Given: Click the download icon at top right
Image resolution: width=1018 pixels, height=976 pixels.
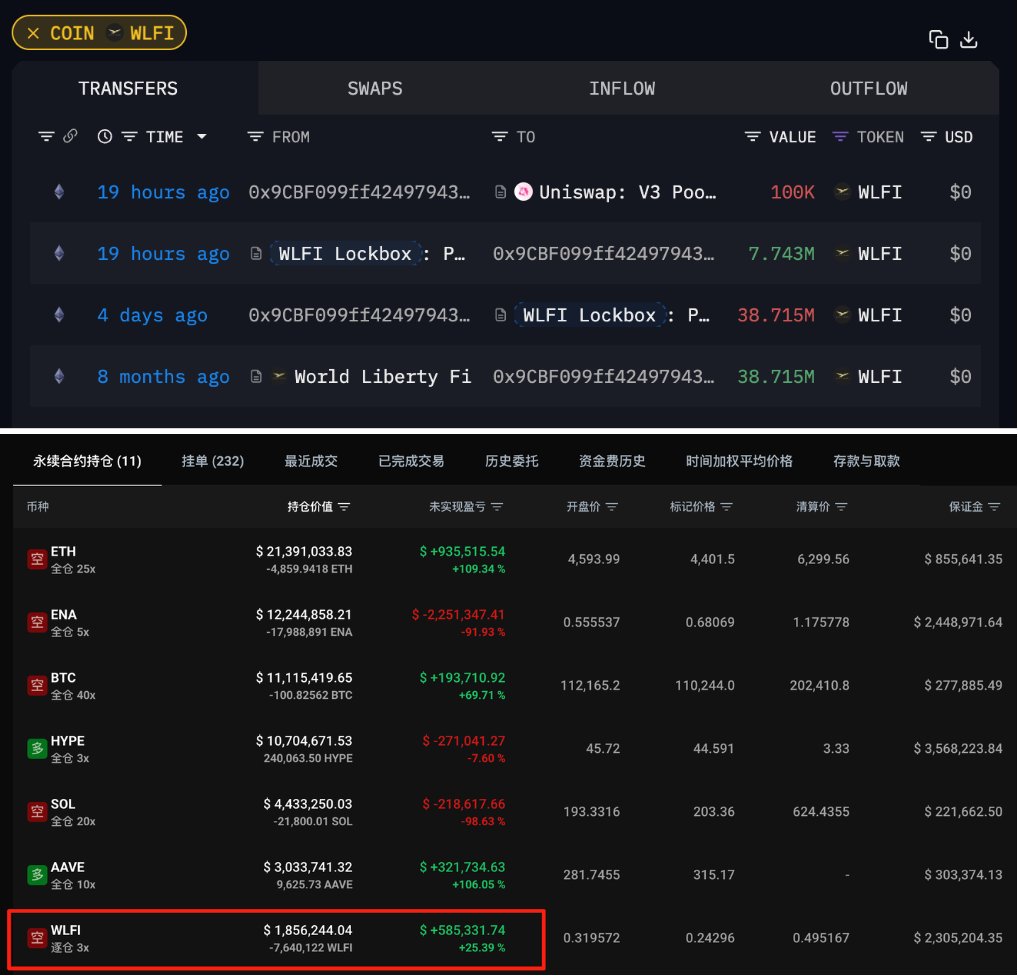Looking at the screenshot, I should click(x=969, y=40).
